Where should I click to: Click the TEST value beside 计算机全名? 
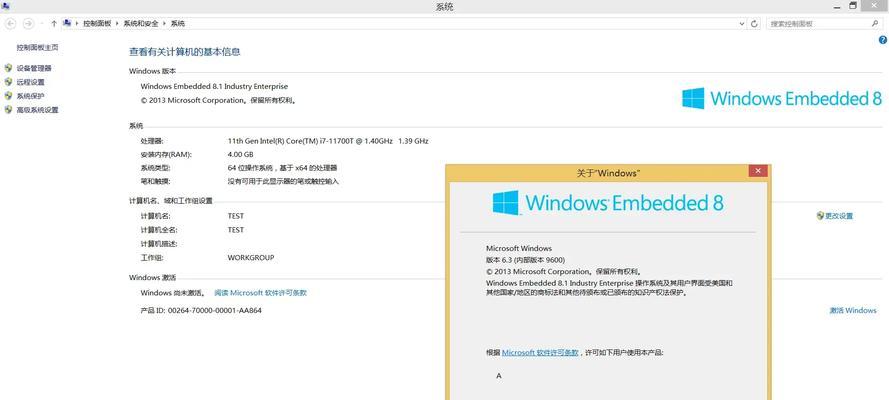point(236,229)
